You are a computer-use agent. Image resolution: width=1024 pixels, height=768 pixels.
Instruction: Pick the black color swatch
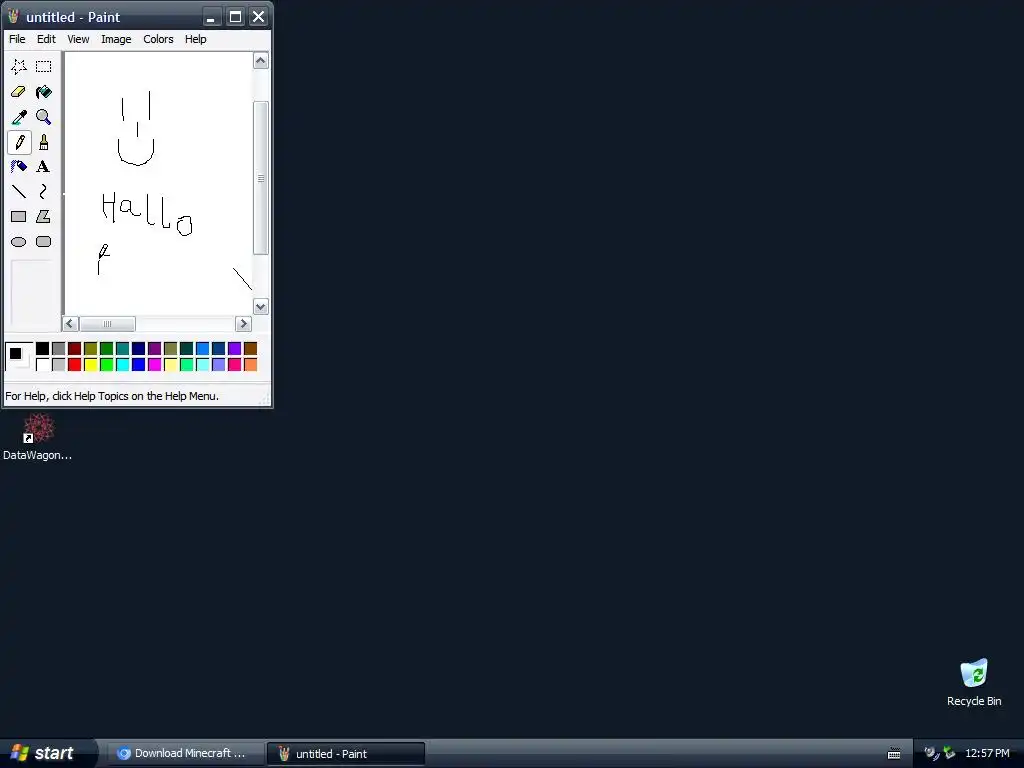42,349
